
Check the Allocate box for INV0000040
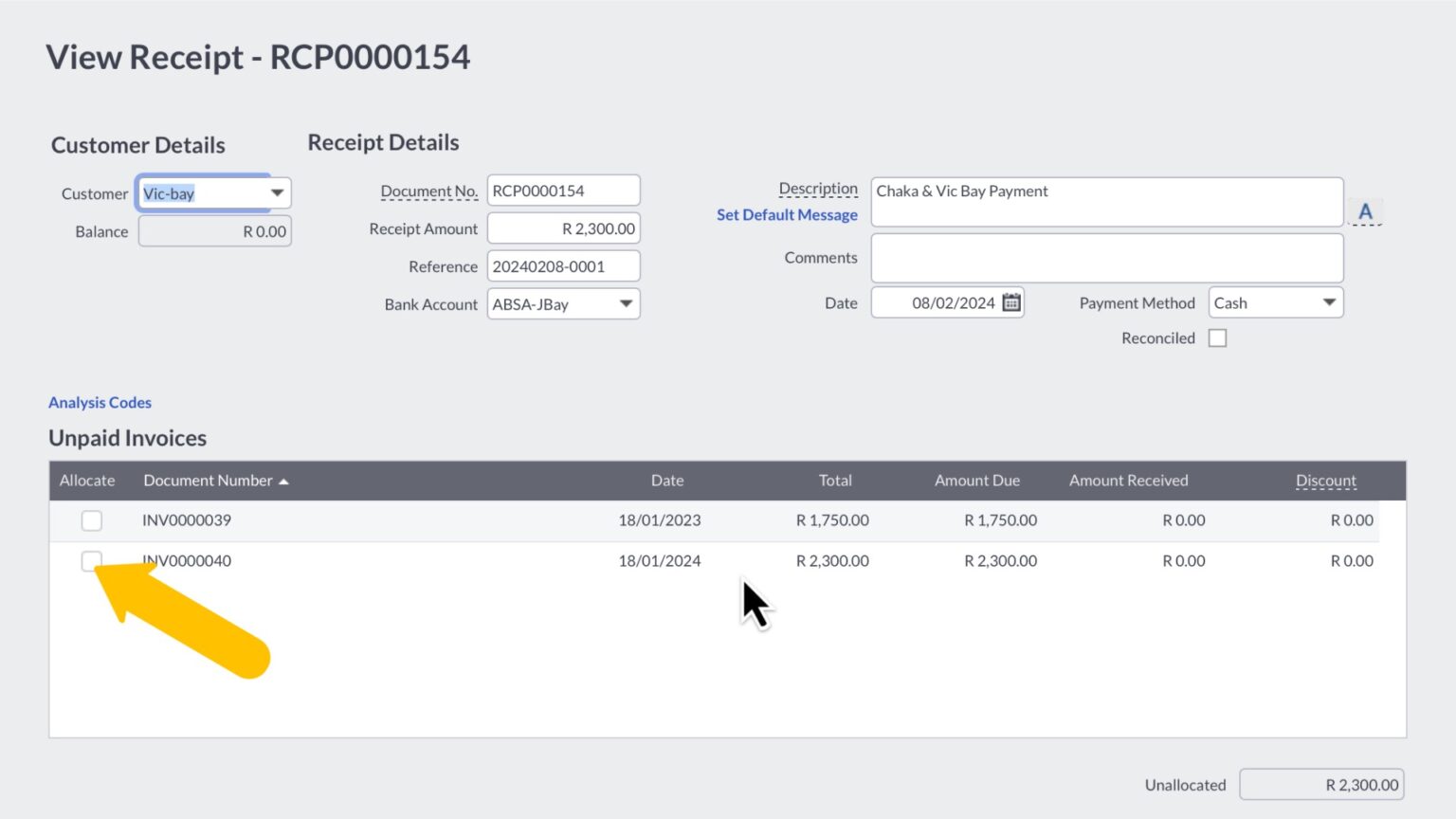(91, 561)
